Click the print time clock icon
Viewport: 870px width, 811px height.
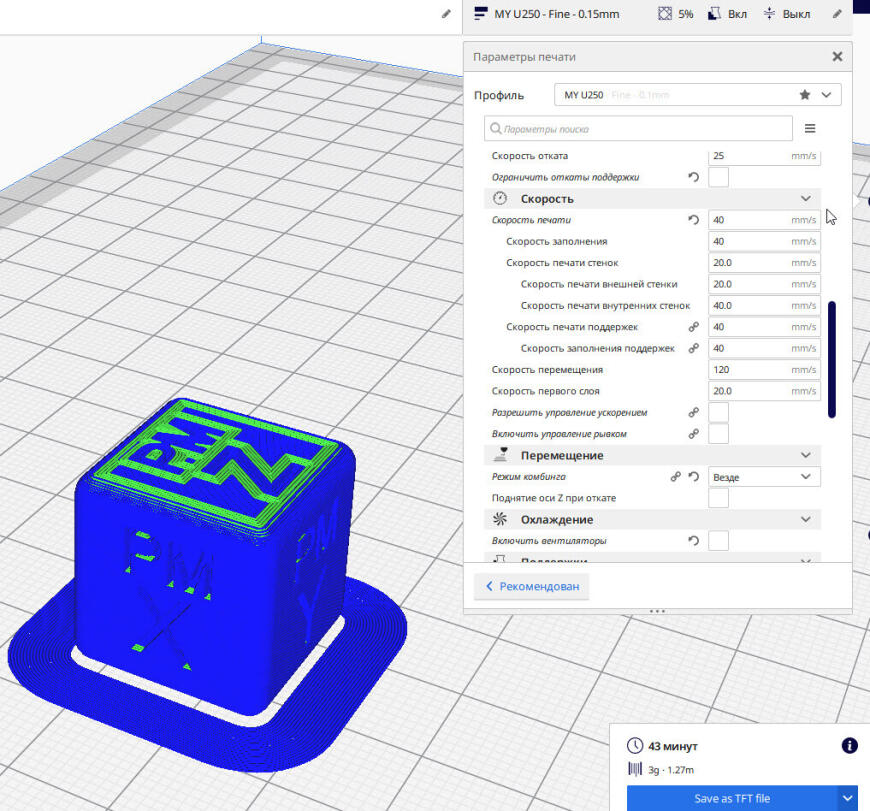point(635,746)
